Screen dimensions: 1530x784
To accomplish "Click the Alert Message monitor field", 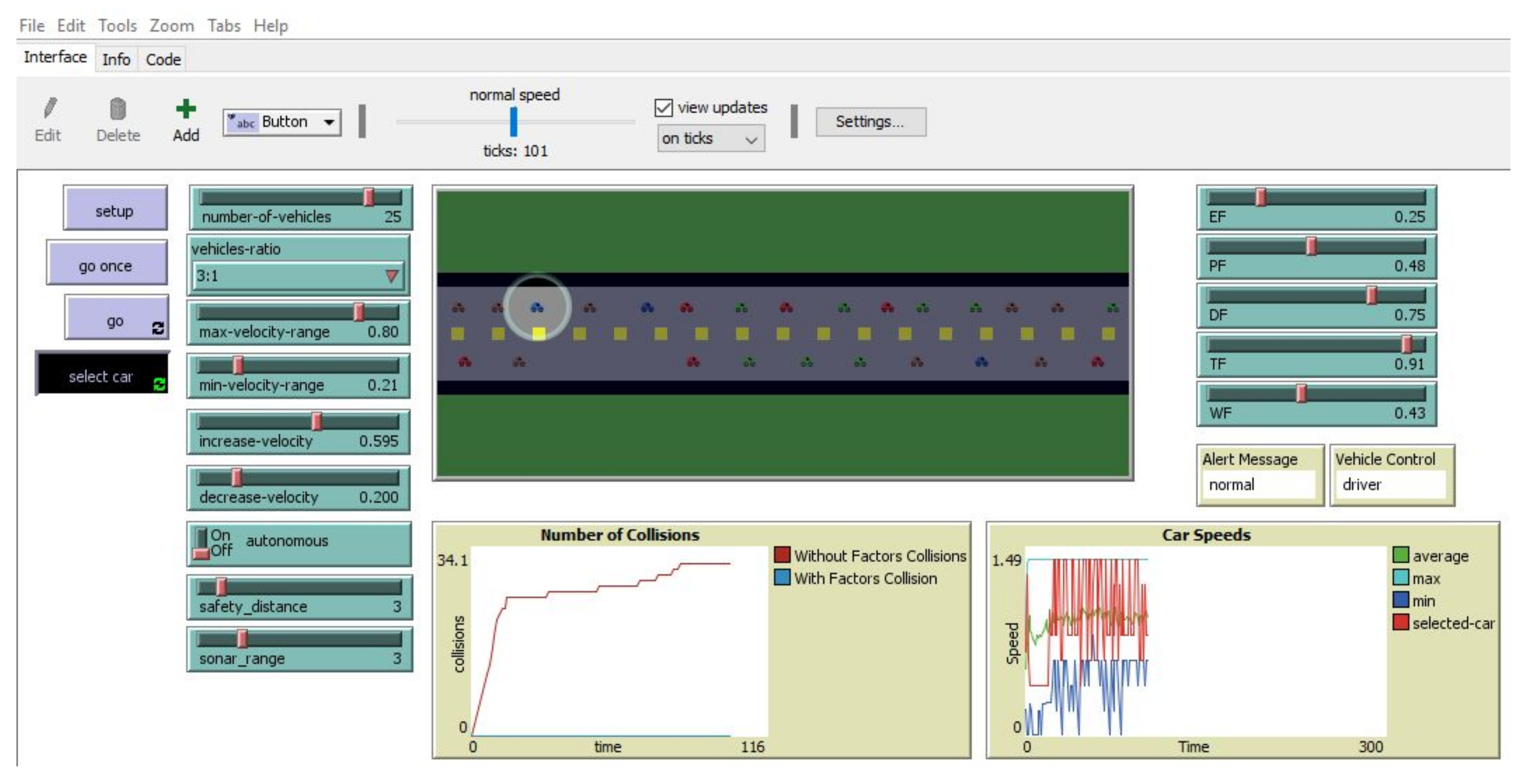I will [x=1258, y=484].
